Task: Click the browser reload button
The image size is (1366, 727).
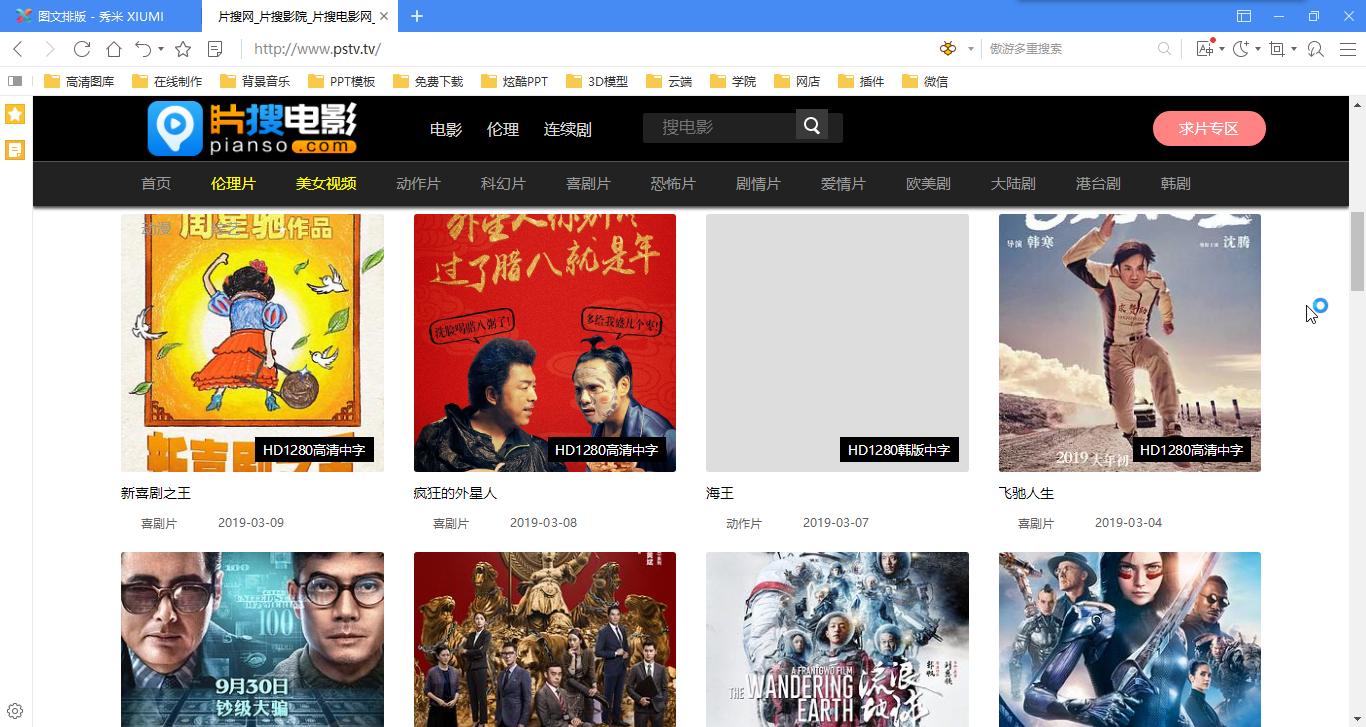Action: [82, 49]
